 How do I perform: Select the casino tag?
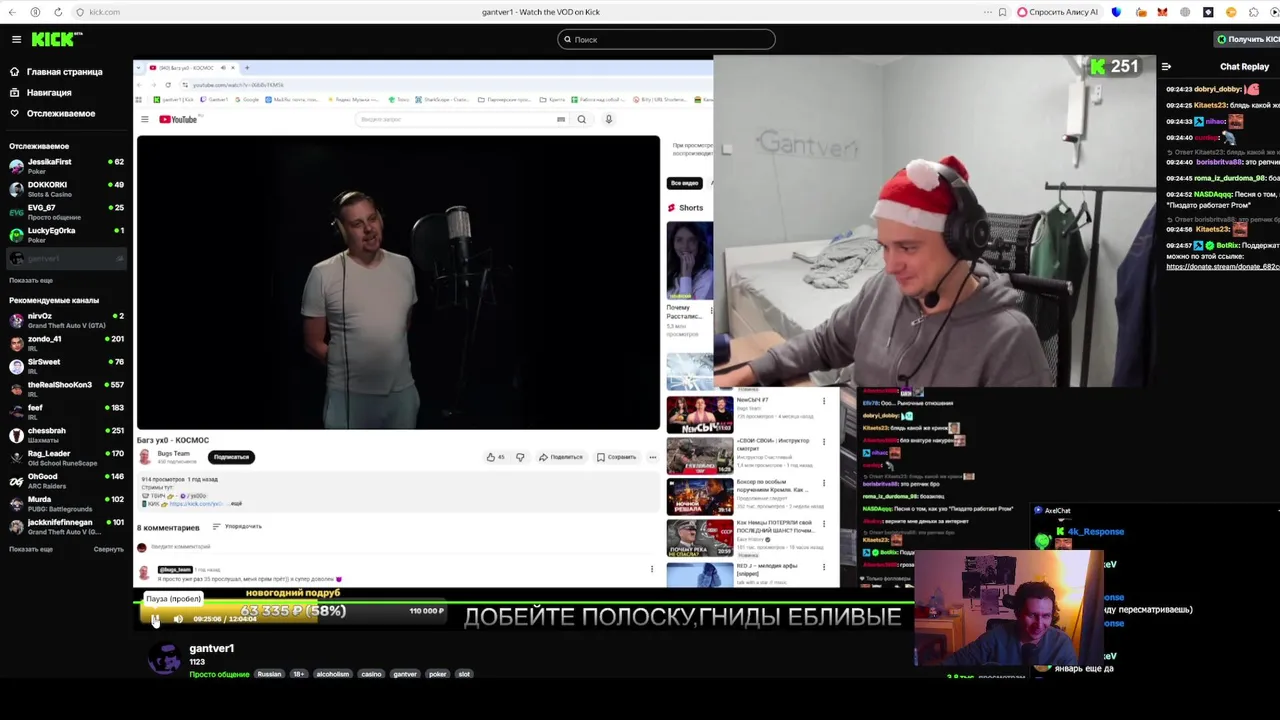tap(371, 674)
